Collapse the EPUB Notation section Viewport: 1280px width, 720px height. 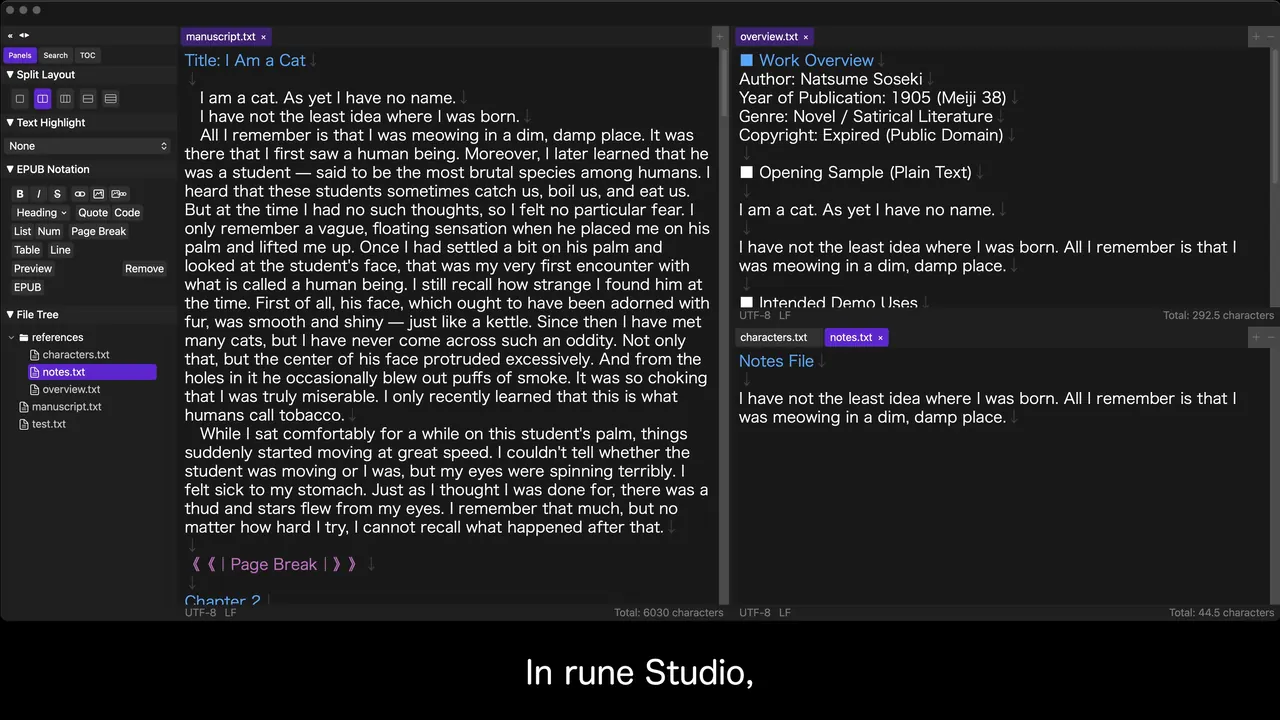pos(10,170)
